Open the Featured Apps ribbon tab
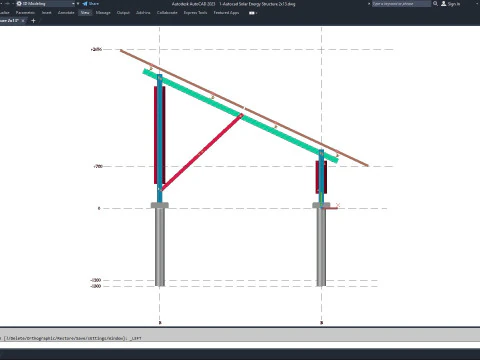Image resolution: width=480 pixels, height=360 pixels. (x=226, y=13)
